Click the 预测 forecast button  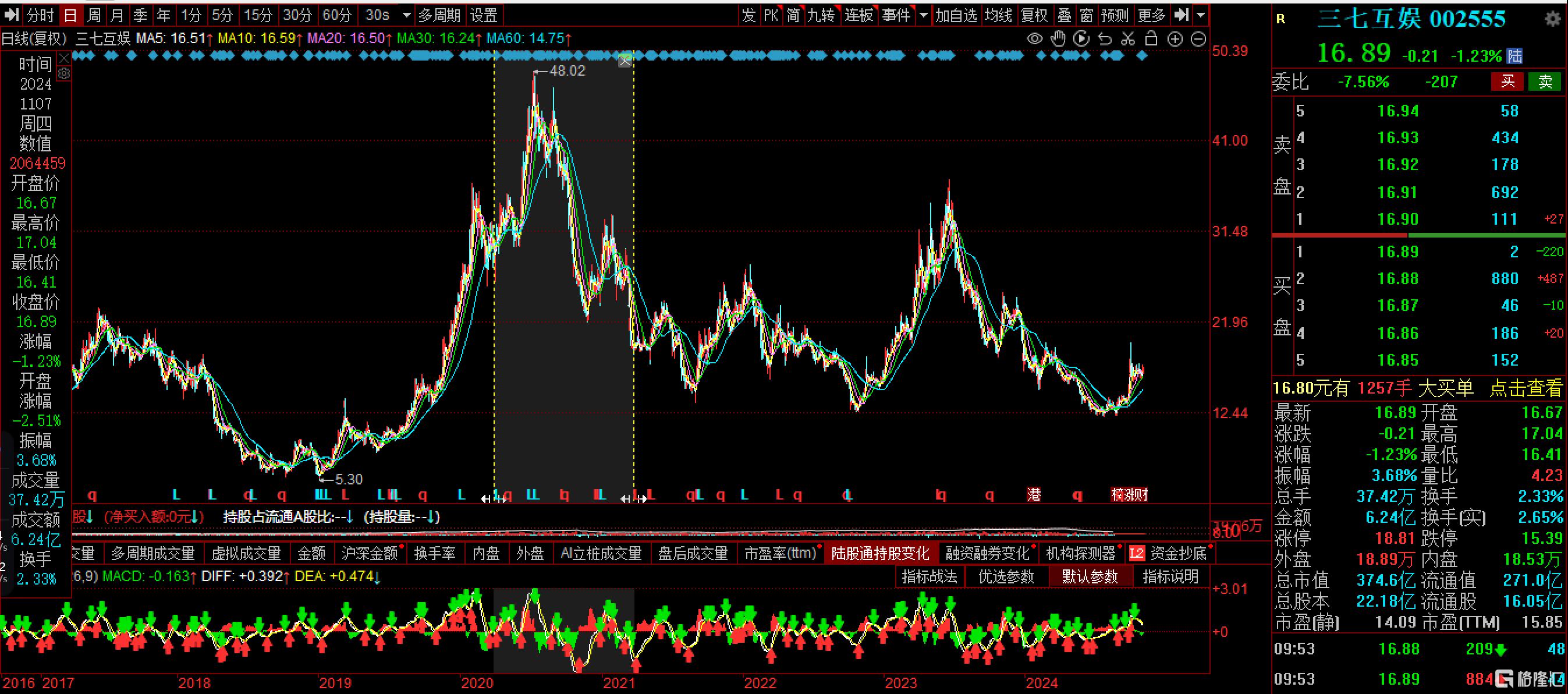1115,15
